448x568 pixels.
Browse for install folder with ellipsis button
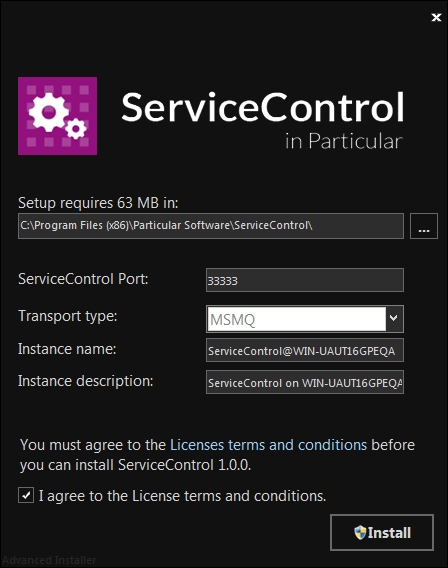point(424,226)
